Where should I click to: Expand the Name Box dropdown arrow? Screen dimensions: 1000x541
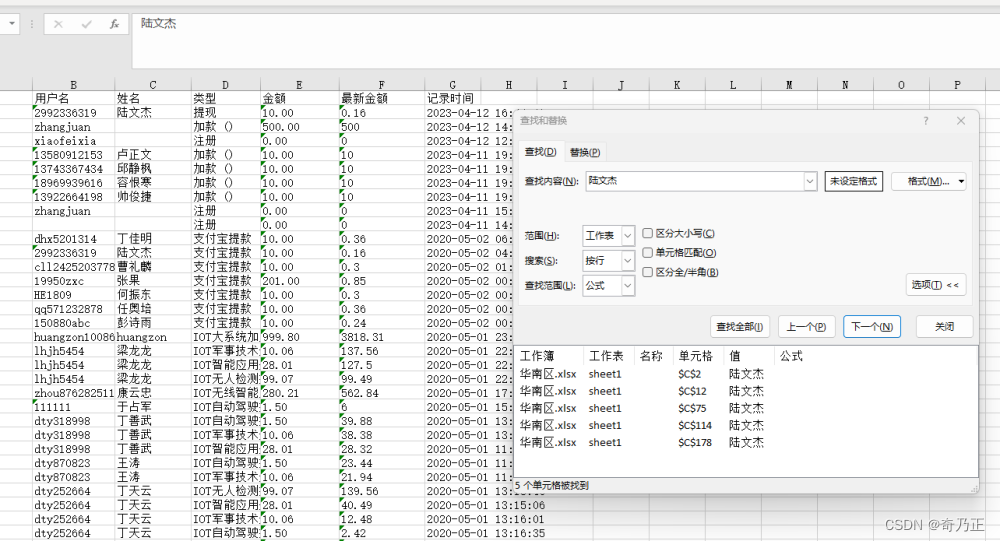coord(11,24)
